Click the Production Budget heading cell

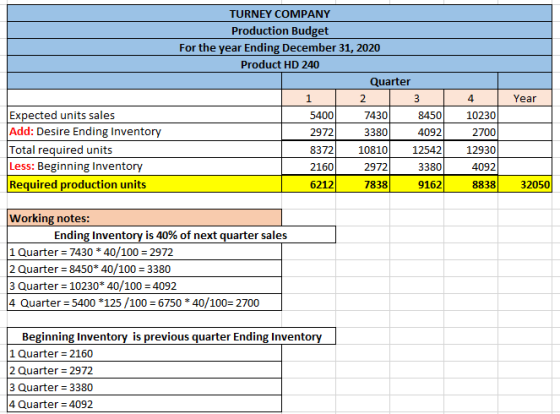(x=280, y=30)
